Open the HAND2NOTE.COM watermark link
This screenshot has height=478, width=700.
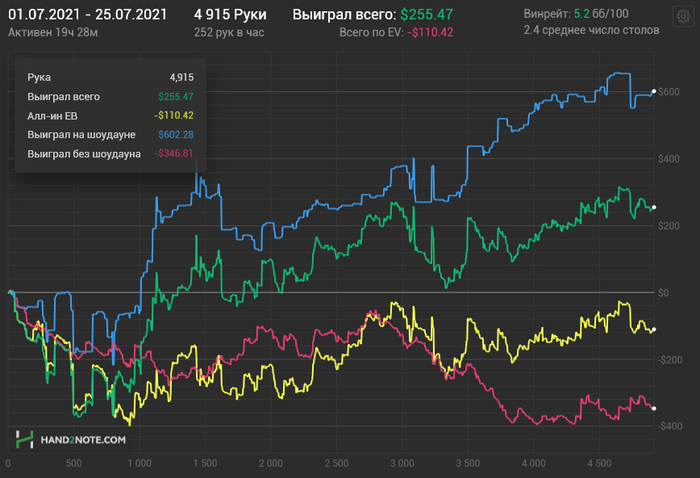83,440
